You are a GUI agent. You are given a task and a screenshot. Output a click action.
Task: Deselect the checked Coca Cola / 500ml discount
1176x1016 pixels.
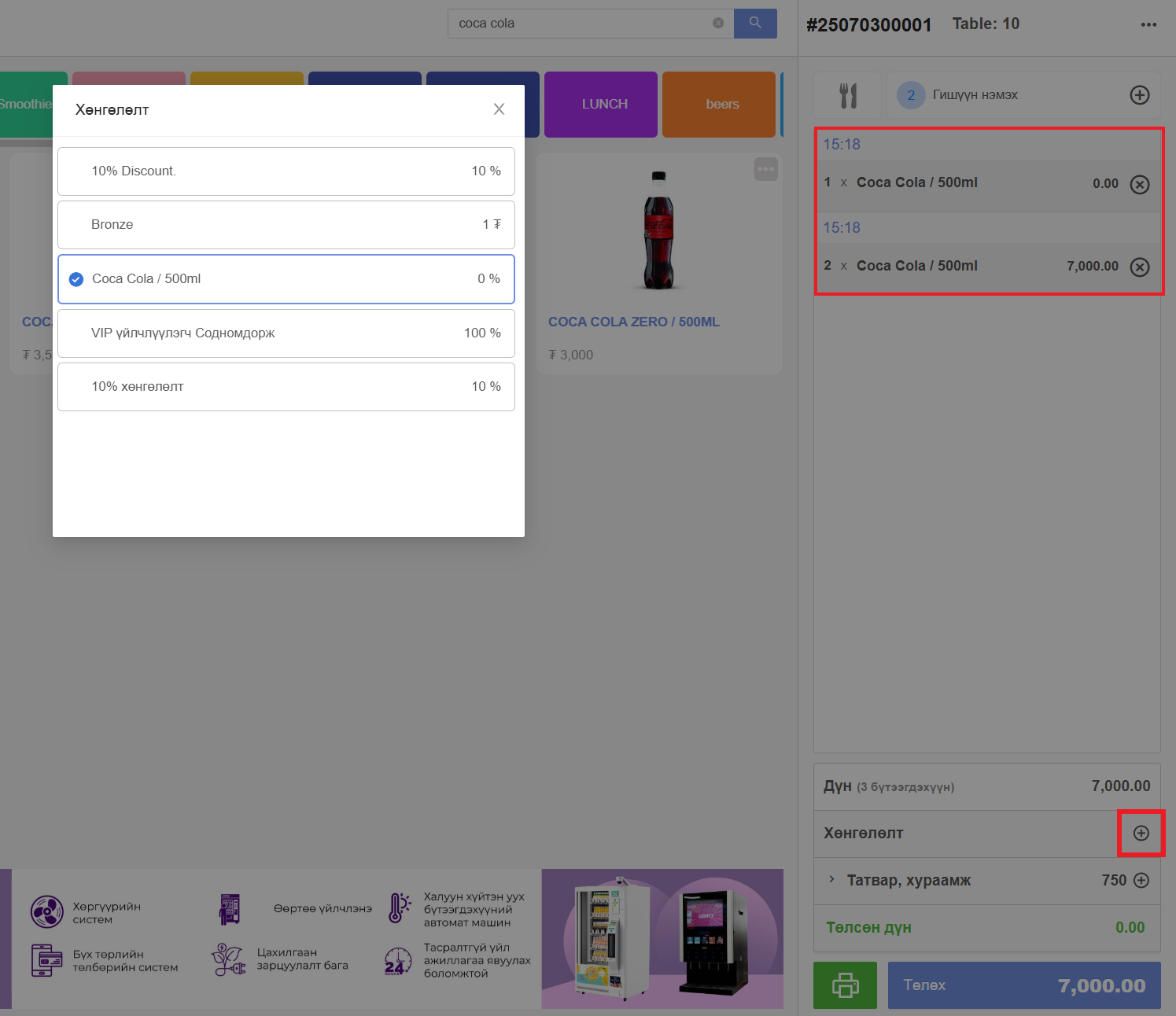pyautogui.click(x=286, y=279)
